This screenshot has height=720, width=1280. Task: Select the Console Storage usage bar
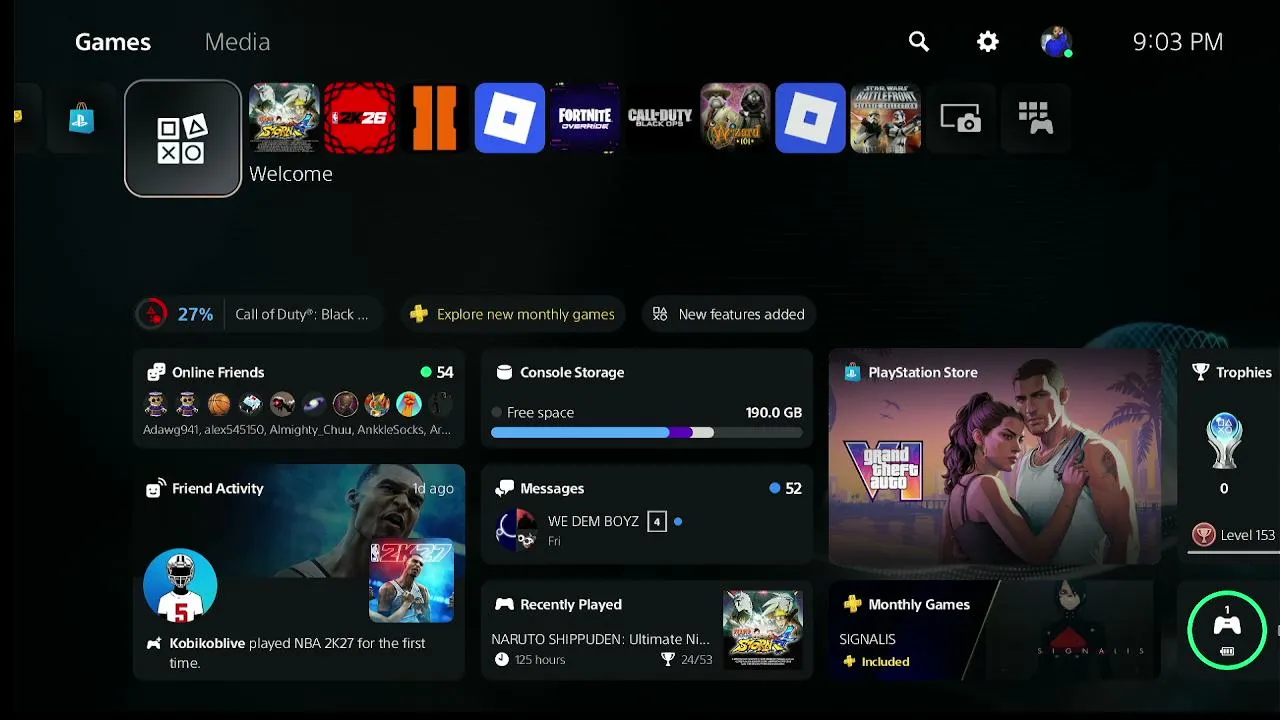click(x=647, y=433)
